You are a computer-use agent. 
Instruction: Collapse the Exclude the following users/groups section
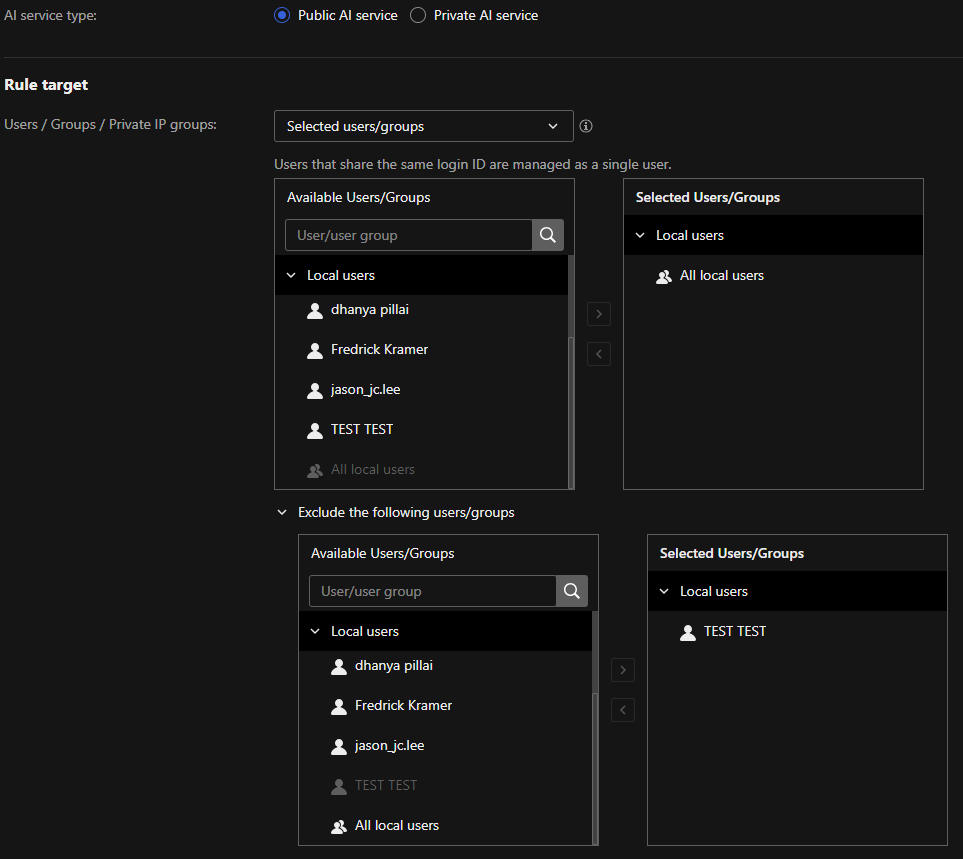point(282,512)
